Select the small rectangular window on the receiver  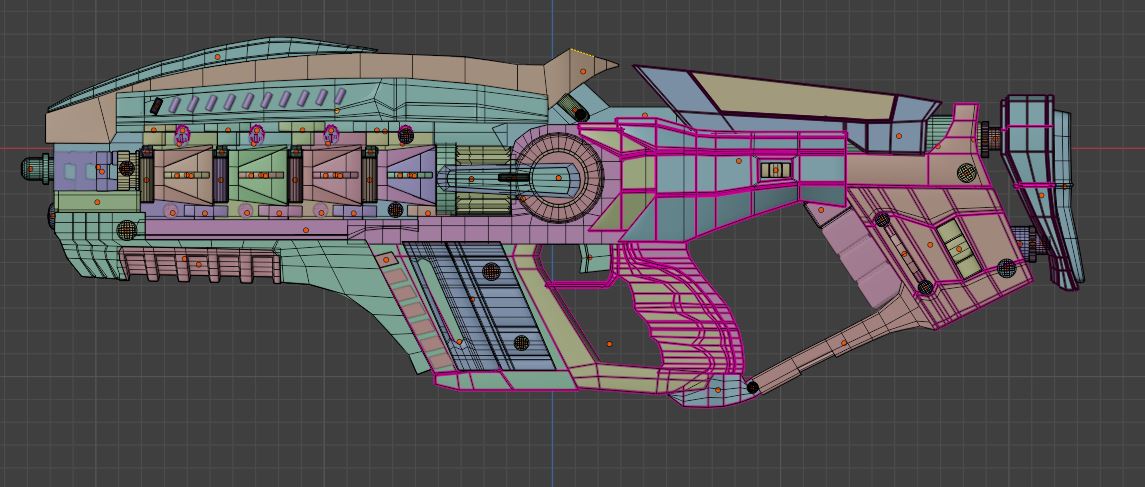point(776,170)
